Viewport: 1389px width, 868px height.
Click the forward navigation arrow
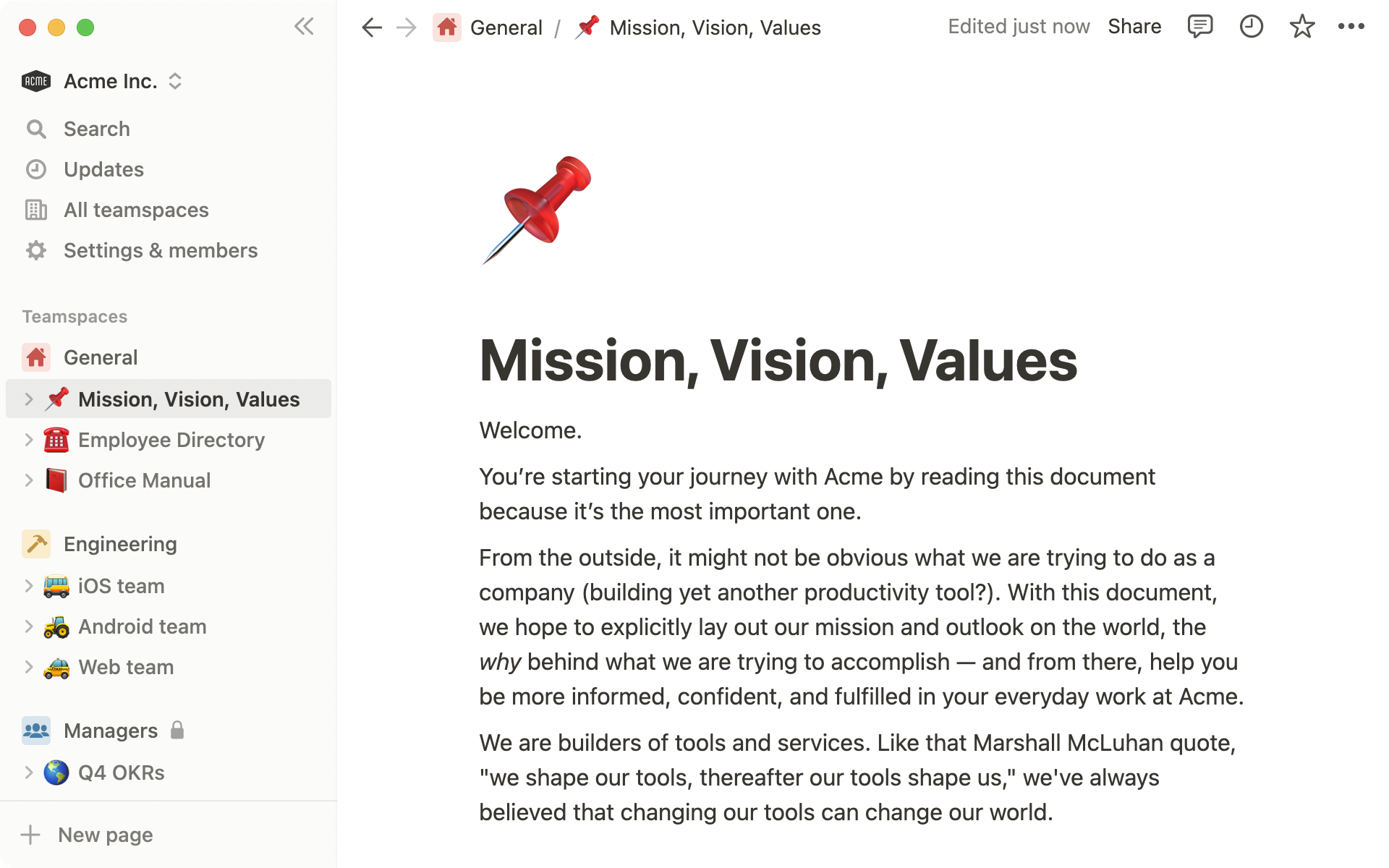point(405,28)
